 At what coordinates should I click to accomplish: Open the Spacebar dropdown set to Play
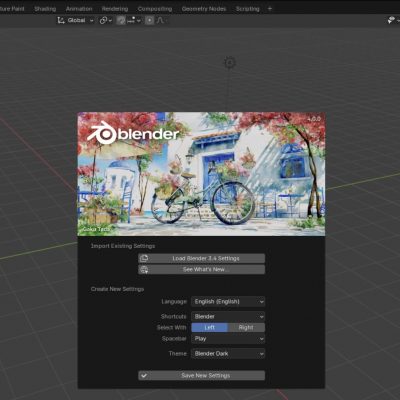[x=228, y=339]
